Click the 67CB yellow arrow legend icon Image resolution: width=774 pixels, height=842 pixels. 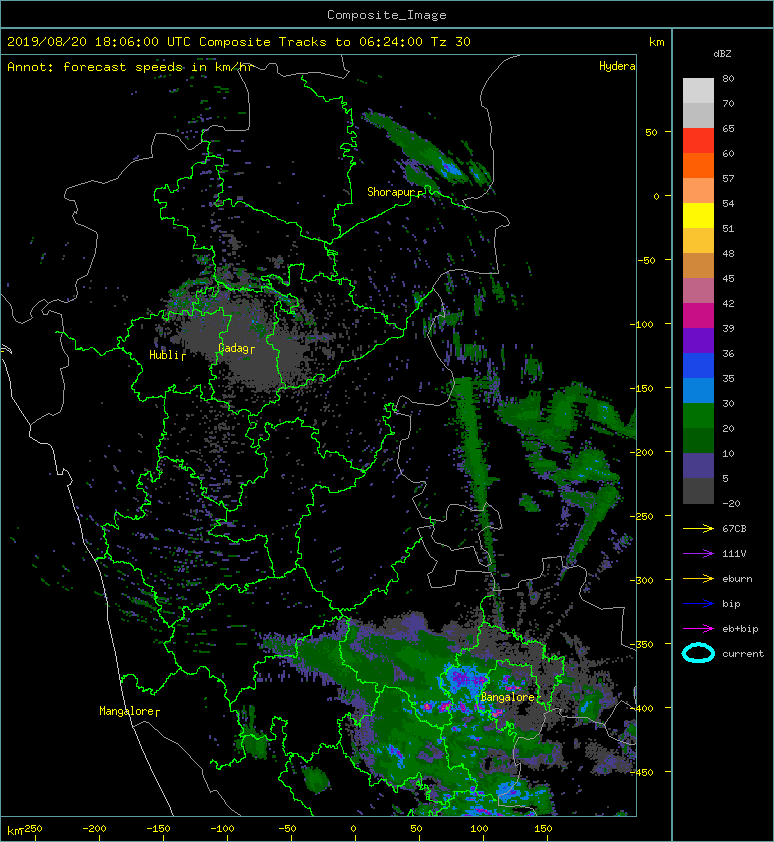coord(698,528)
